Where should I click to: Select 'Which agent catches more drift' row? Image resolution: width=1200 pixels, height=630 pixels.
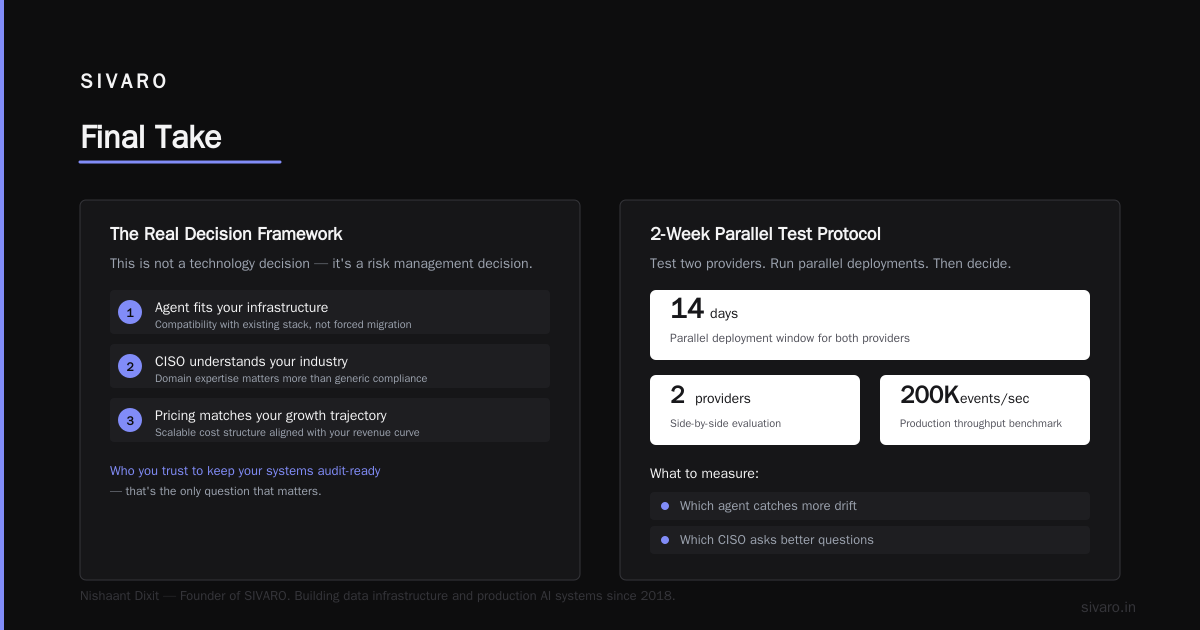coord(870,506)
